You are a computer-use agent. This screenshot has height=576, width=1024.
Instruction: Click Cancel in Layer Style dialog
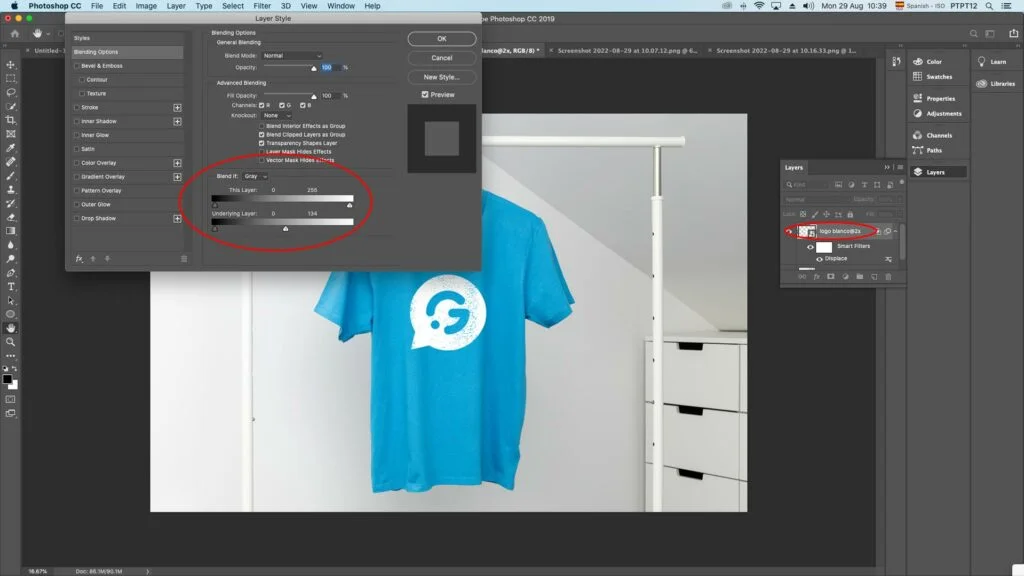[441, 57]
